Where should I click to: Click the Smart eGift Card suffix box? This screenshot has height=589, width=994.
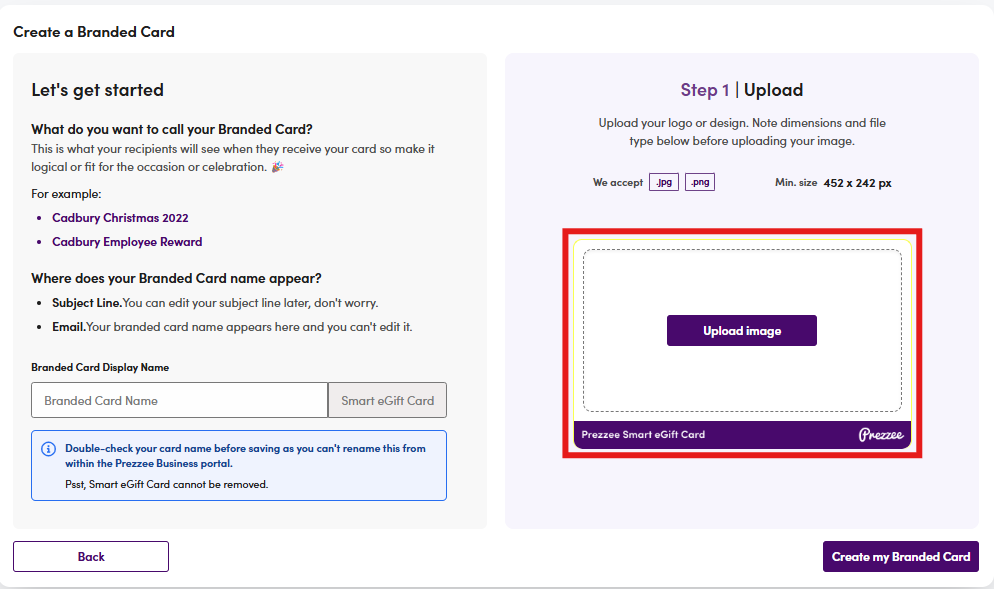(x=387, y=400)
